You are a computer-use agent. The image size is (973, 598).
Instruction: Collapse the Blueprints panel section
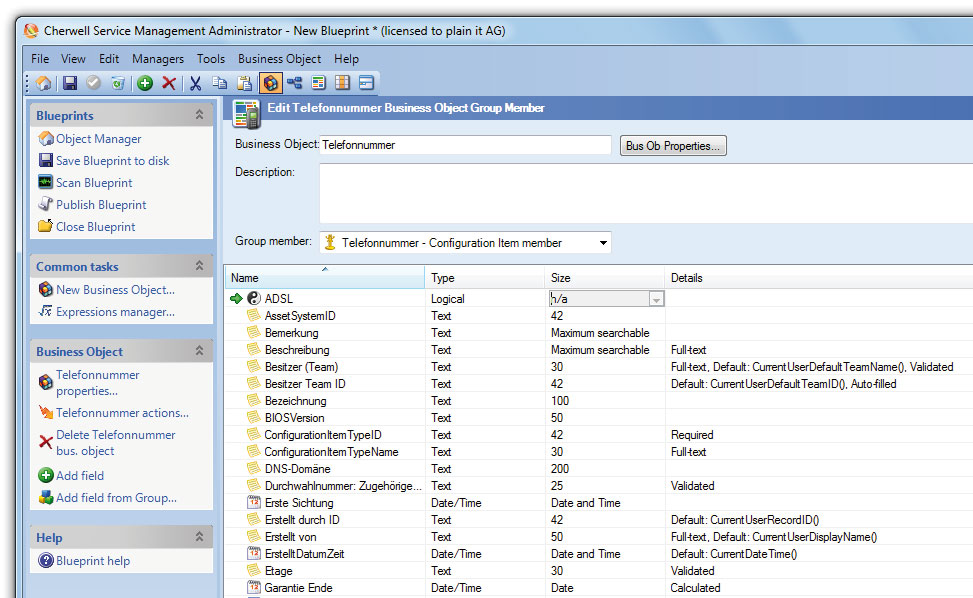click(199, 115)
